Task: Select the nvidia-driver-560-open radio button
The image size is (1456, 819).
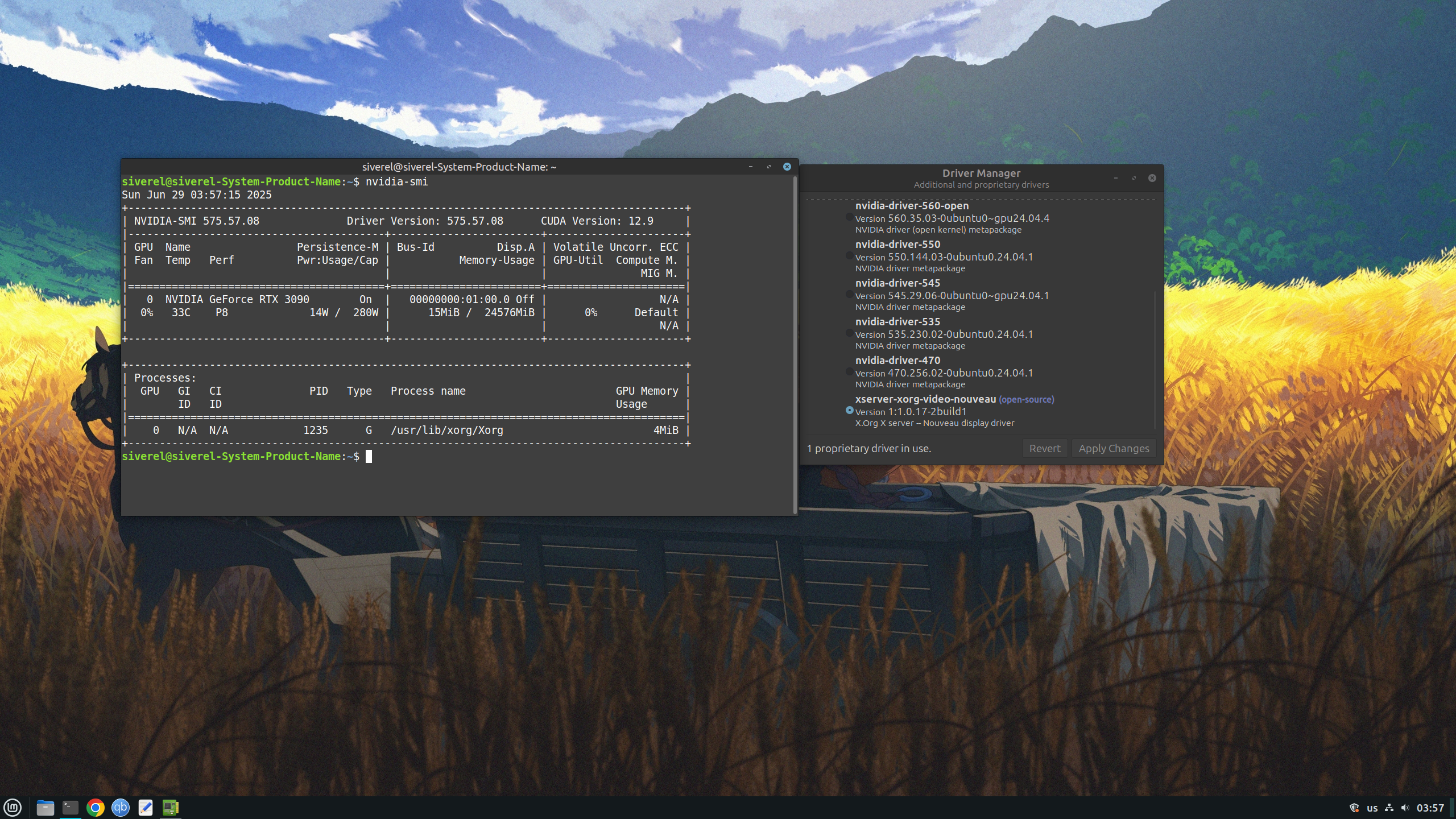Action: coord(849,217)
